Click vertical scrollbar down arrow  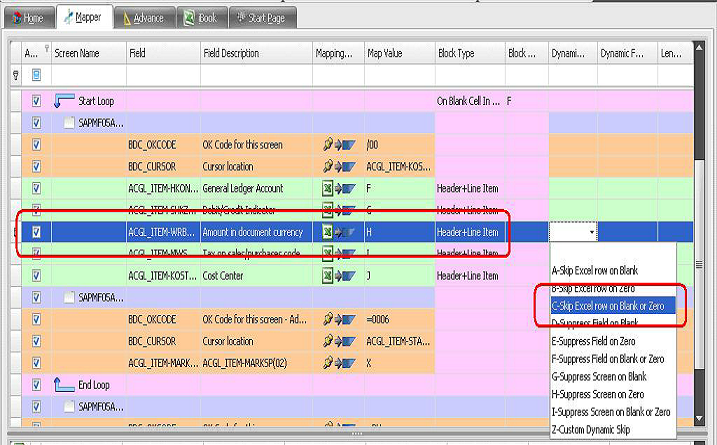[x=699, y=418]
